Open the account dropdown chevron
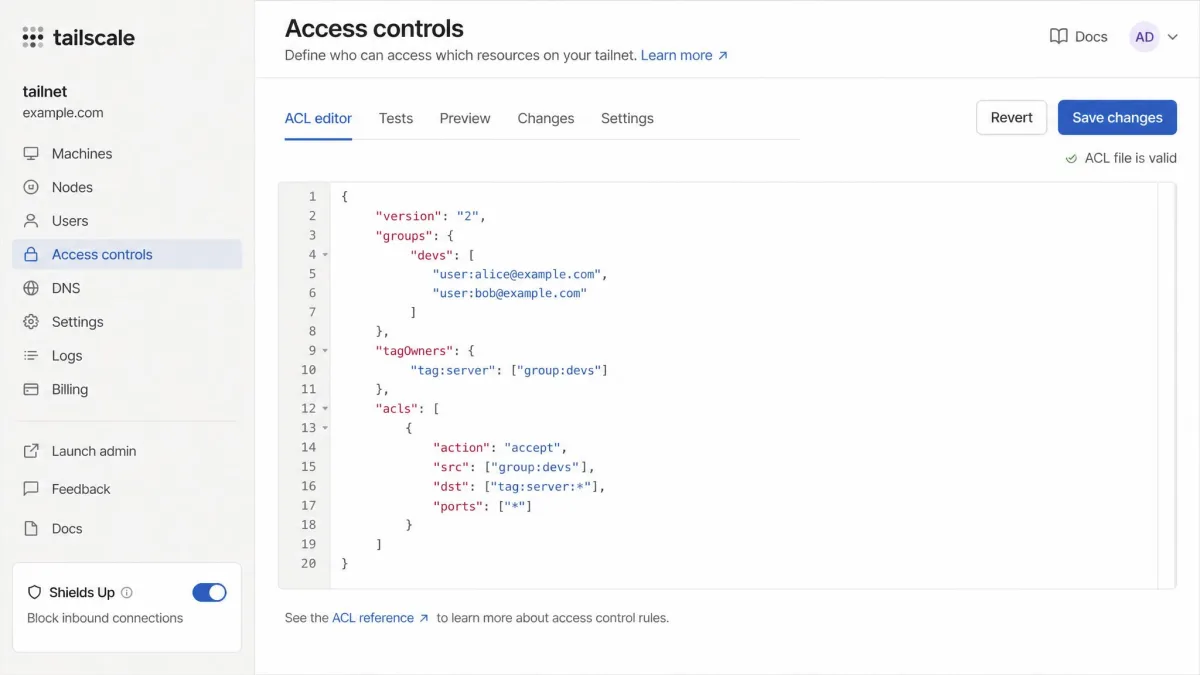Screen dimensions: 1200x675 point(1173,37)
